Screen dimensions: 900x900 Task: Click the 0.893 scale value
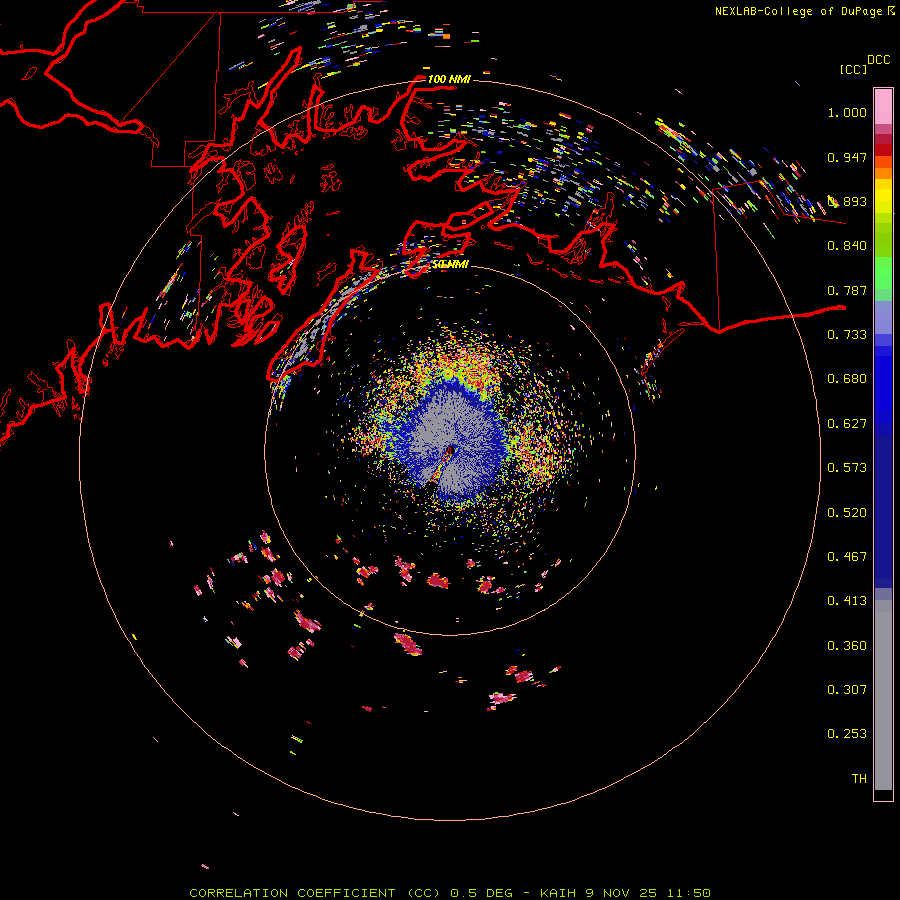(847, 201)
